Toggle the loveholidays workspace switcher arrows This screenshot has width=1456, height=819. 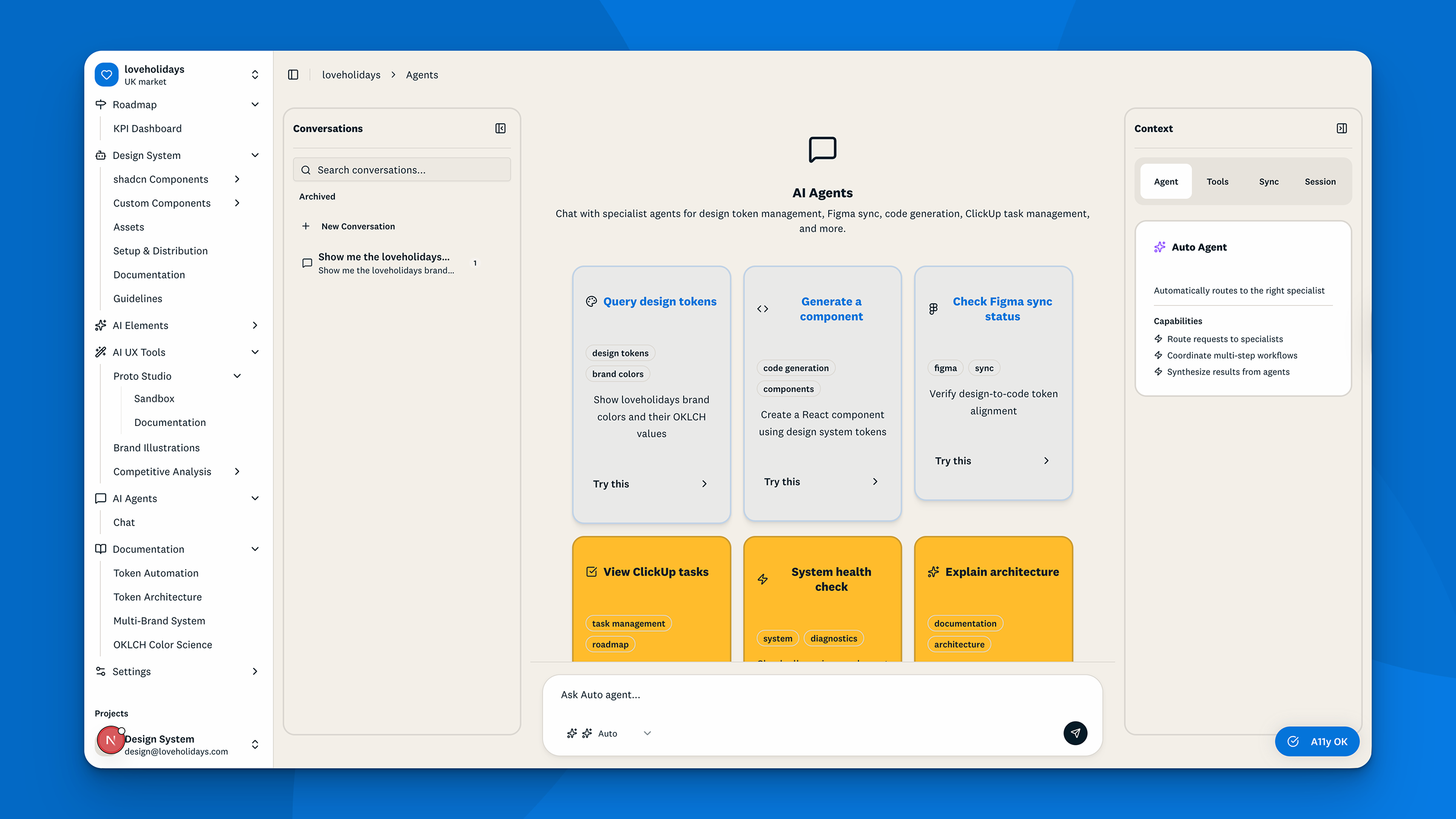[255, 75]
